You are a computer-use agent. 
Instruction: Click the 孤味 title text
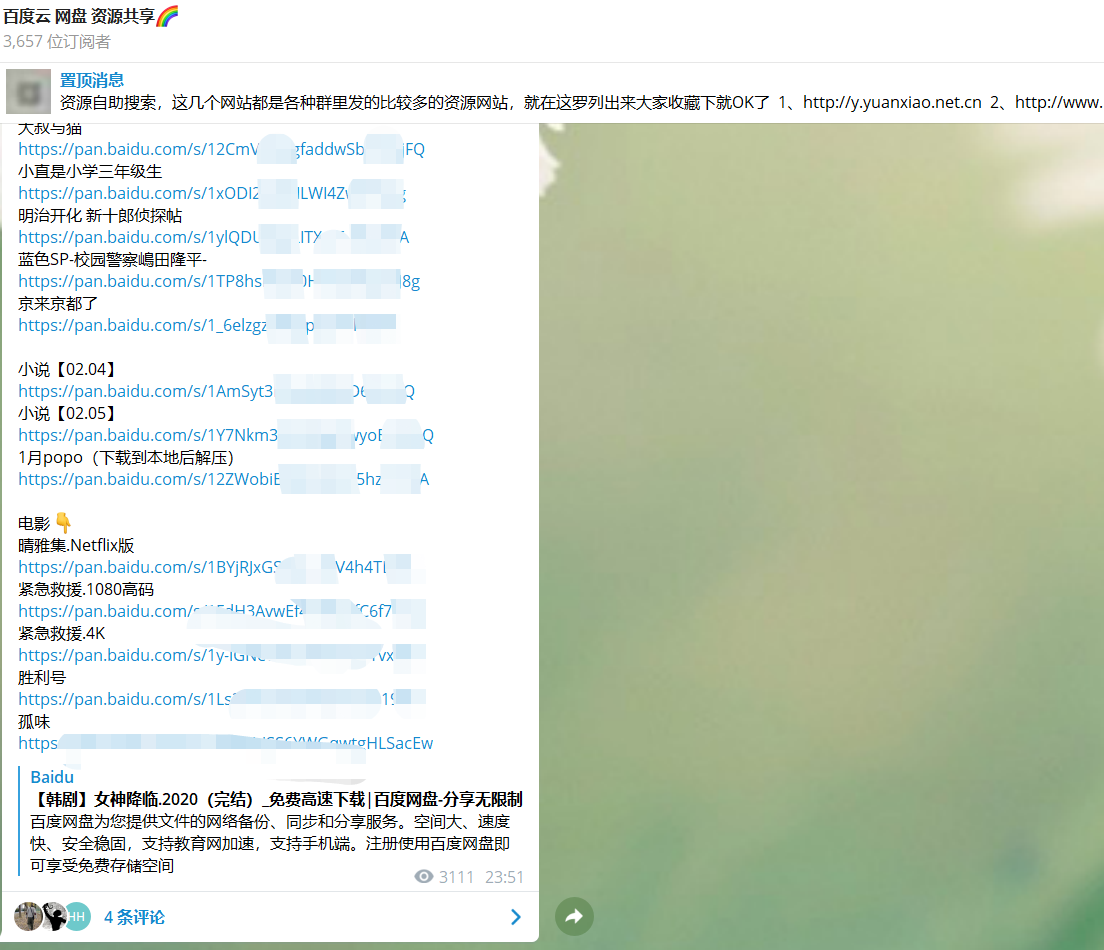[34, 722]
